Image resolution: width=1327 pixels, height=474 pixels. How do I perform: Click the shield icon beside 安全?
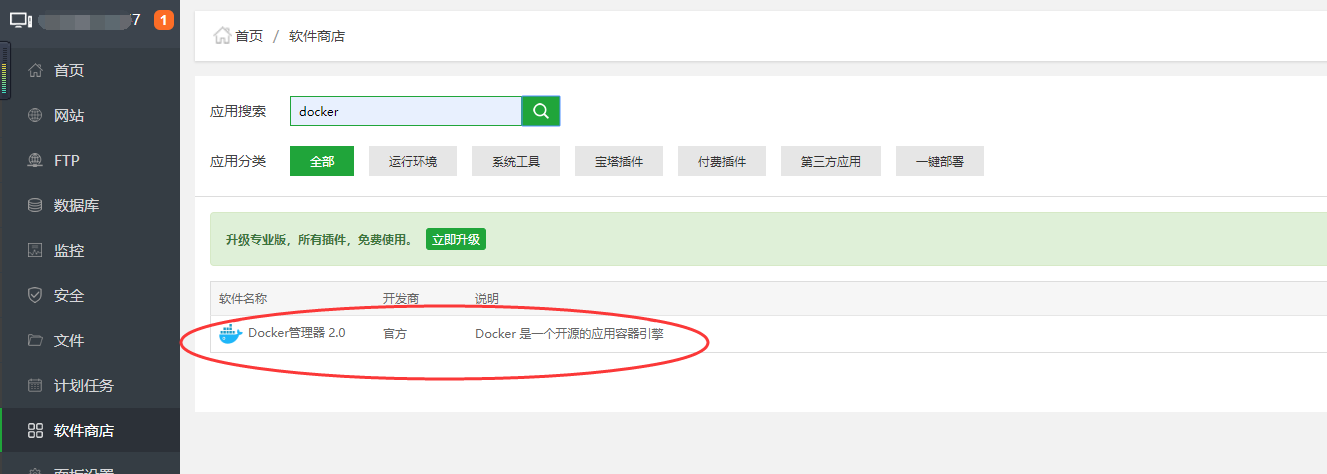[35, 295]
